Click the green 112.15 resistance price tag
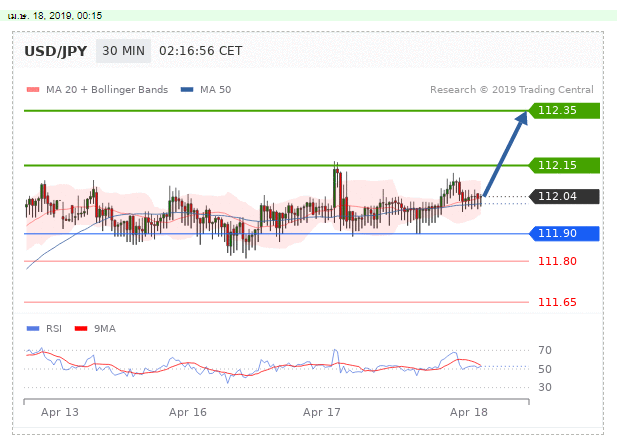617x444 pixels. point(565,165)
